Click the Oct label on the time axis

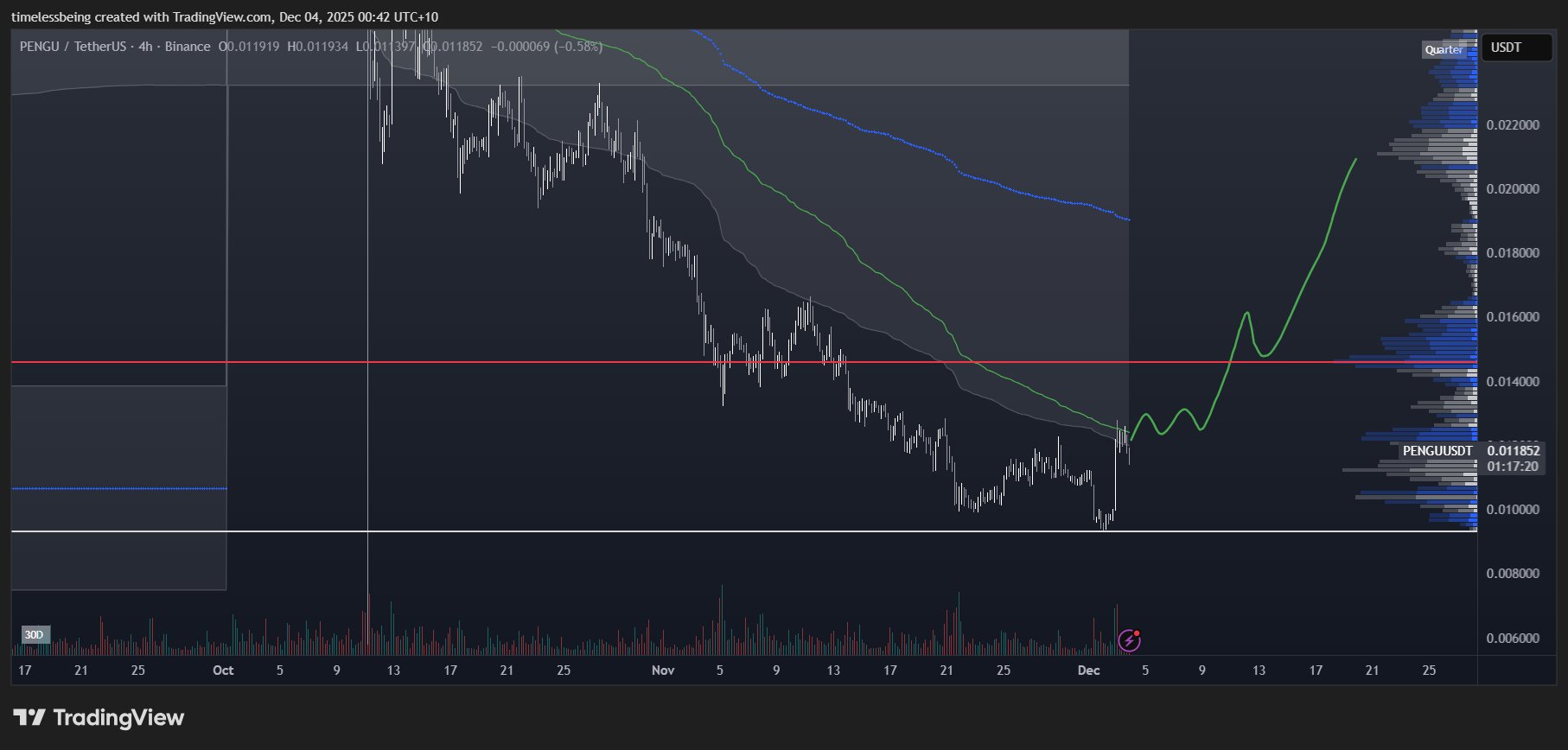(x=223, y=671)
